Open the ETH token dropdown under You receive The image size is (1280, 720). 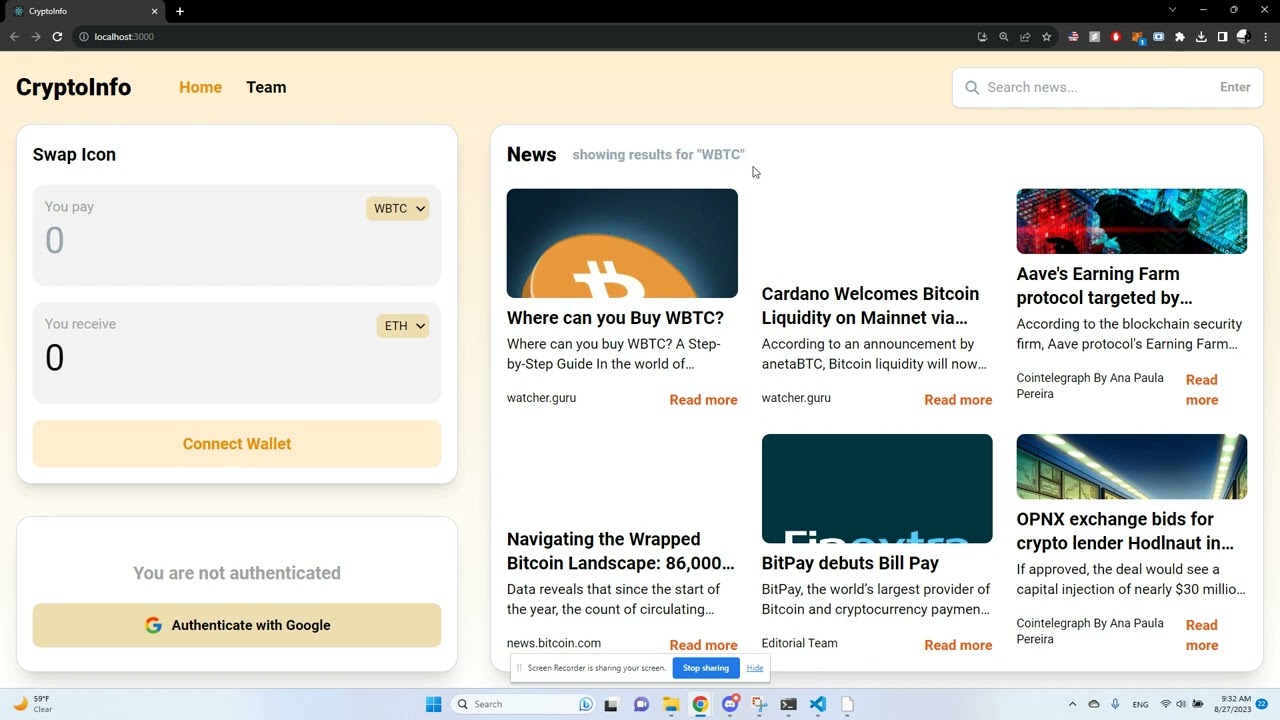click(x=403, y=326)
